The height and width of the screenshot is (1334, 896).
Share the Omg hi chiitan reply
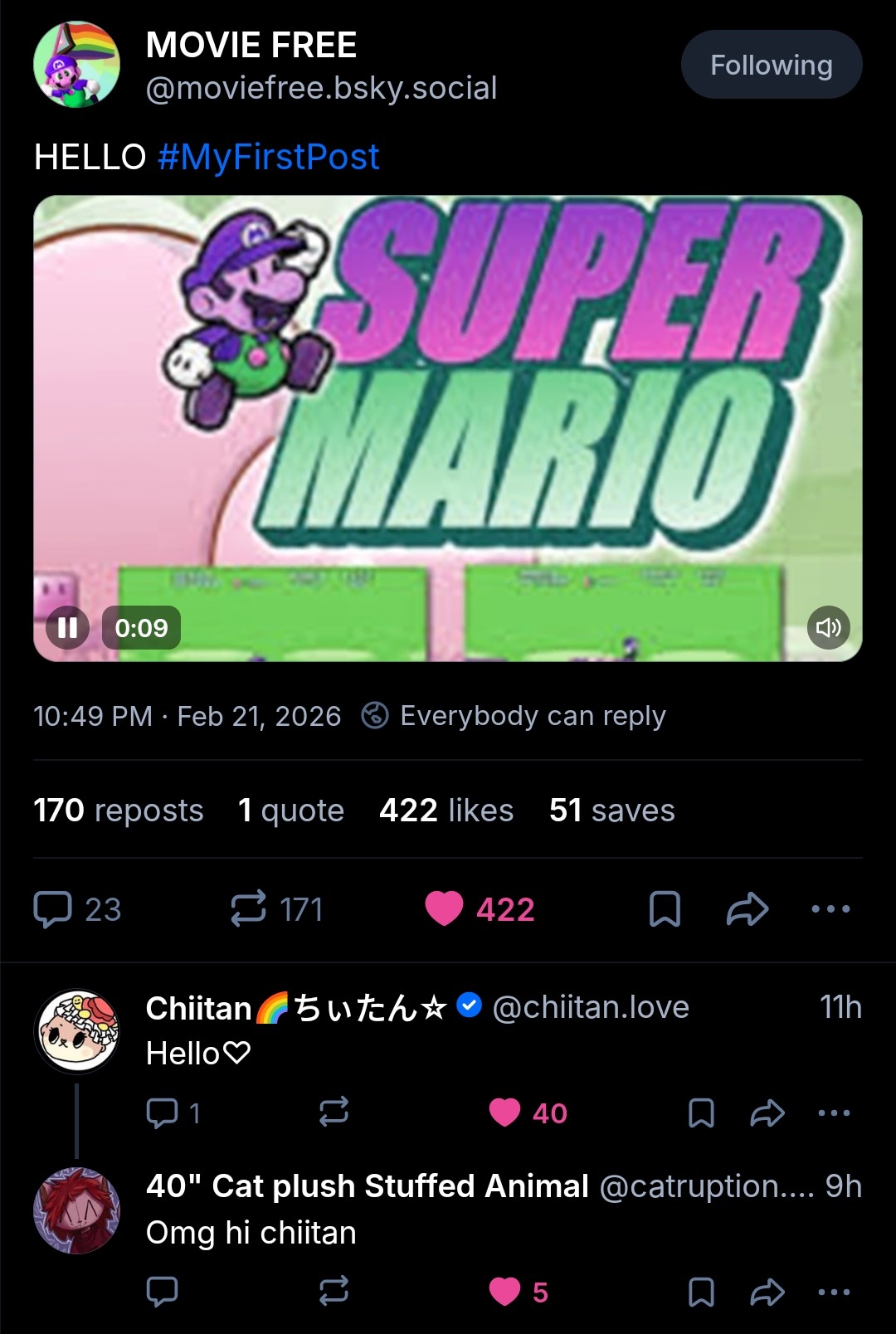[x=767, y=1292]
